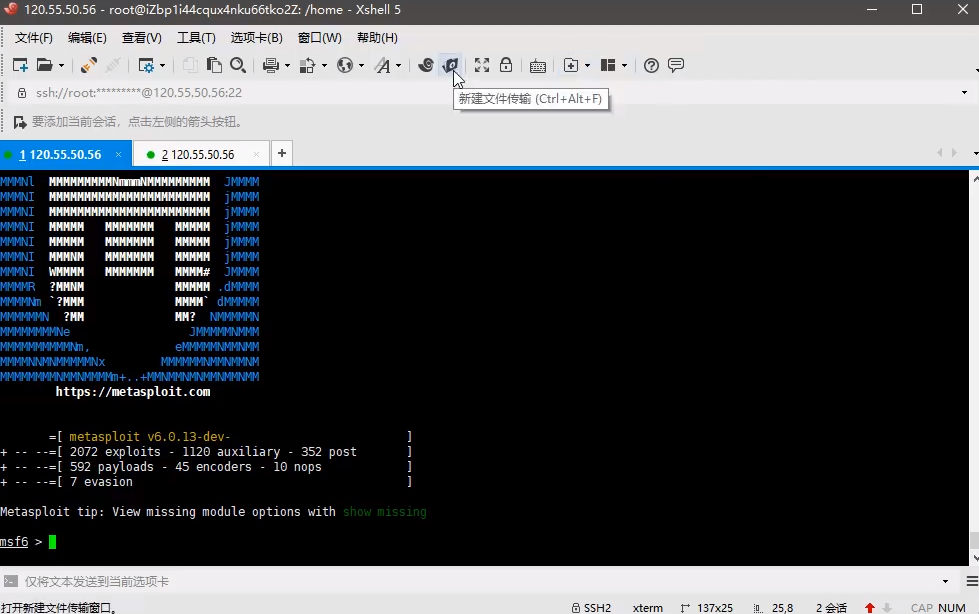Open Help question mark icon

651,65
